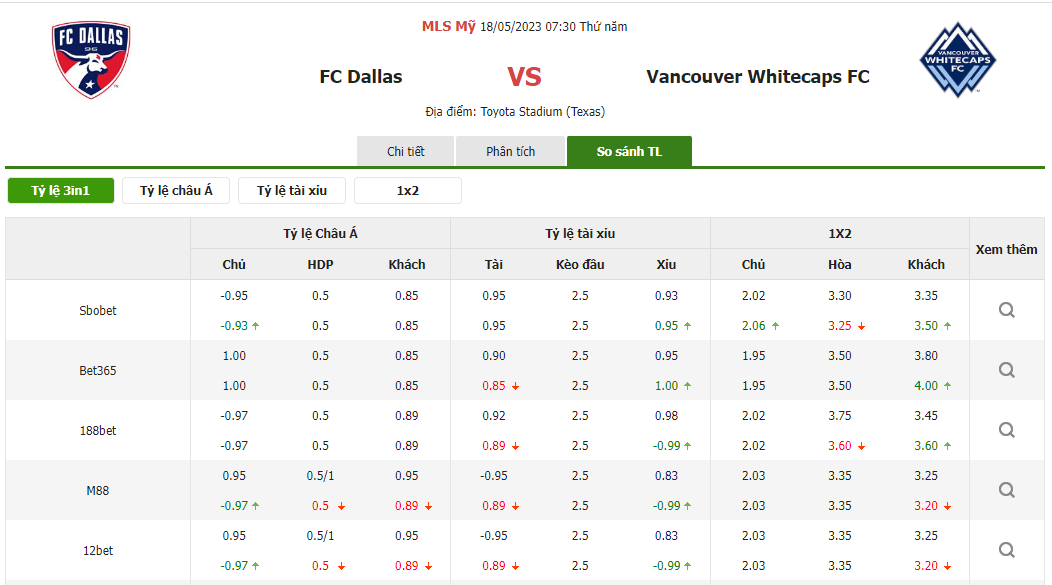Switch to the Phân tích tab
The width and height of the screenshot is (1052, 585).
click(511, 151)
